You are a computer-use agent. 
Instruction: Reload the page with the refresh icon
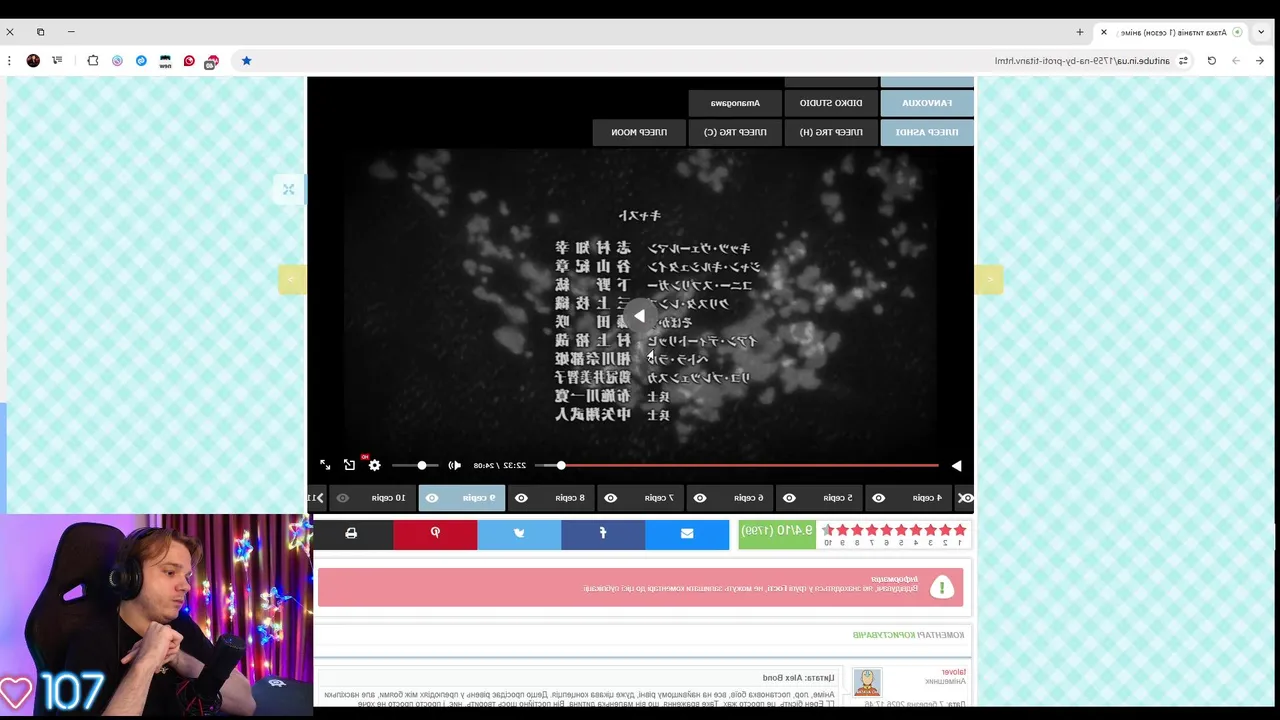(1211, 61)
